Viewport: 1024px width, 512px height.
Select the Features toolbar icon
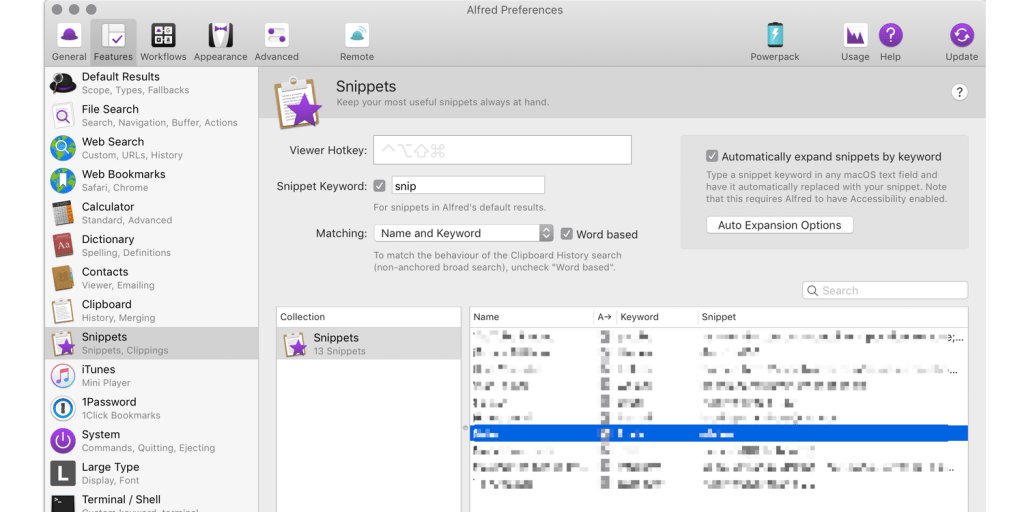point(113,42)
